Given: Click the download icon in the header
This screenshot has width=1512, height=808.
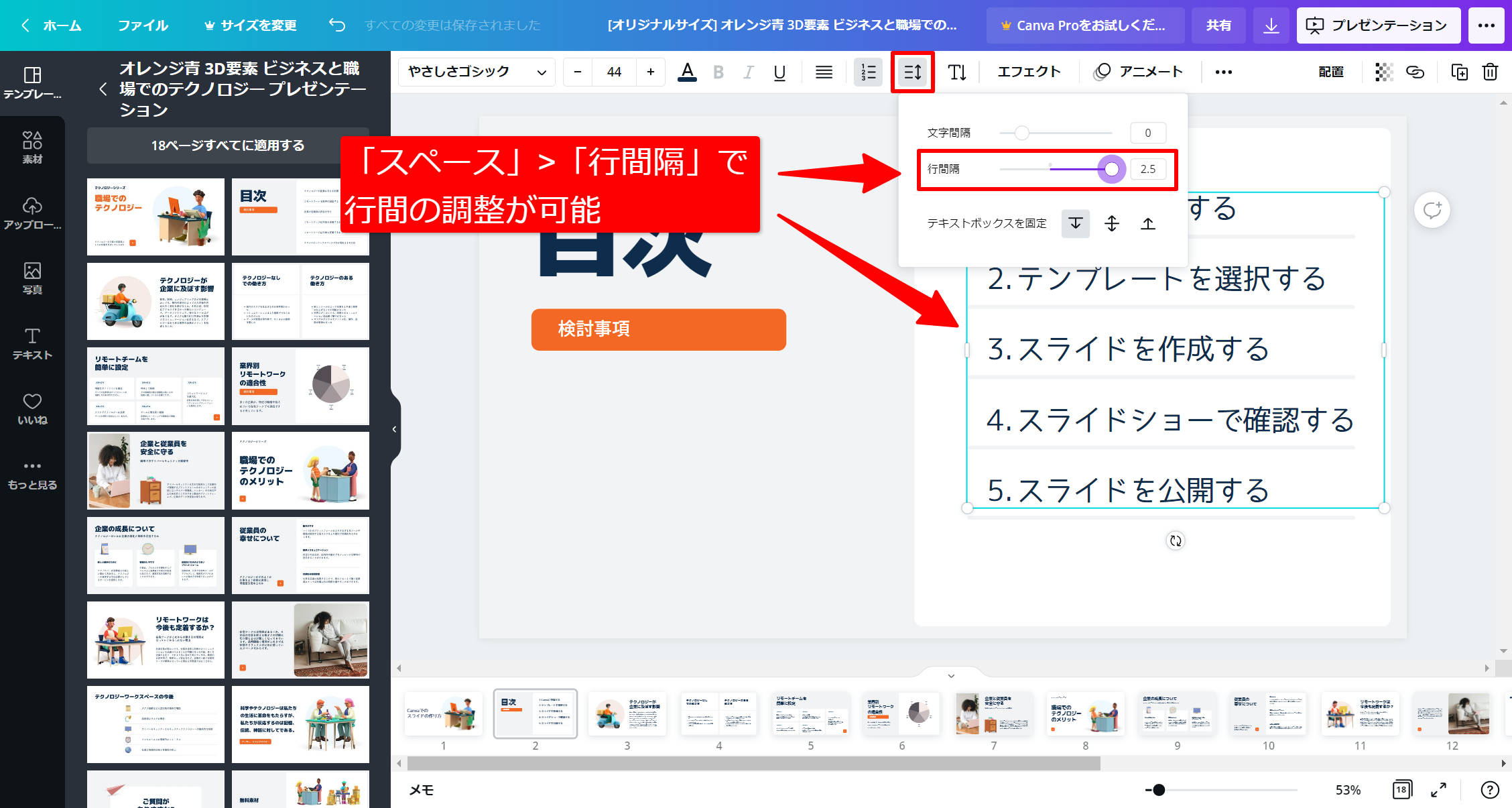Looking at the screenshot, I should pyautogui.click(x=1271, y=25).
